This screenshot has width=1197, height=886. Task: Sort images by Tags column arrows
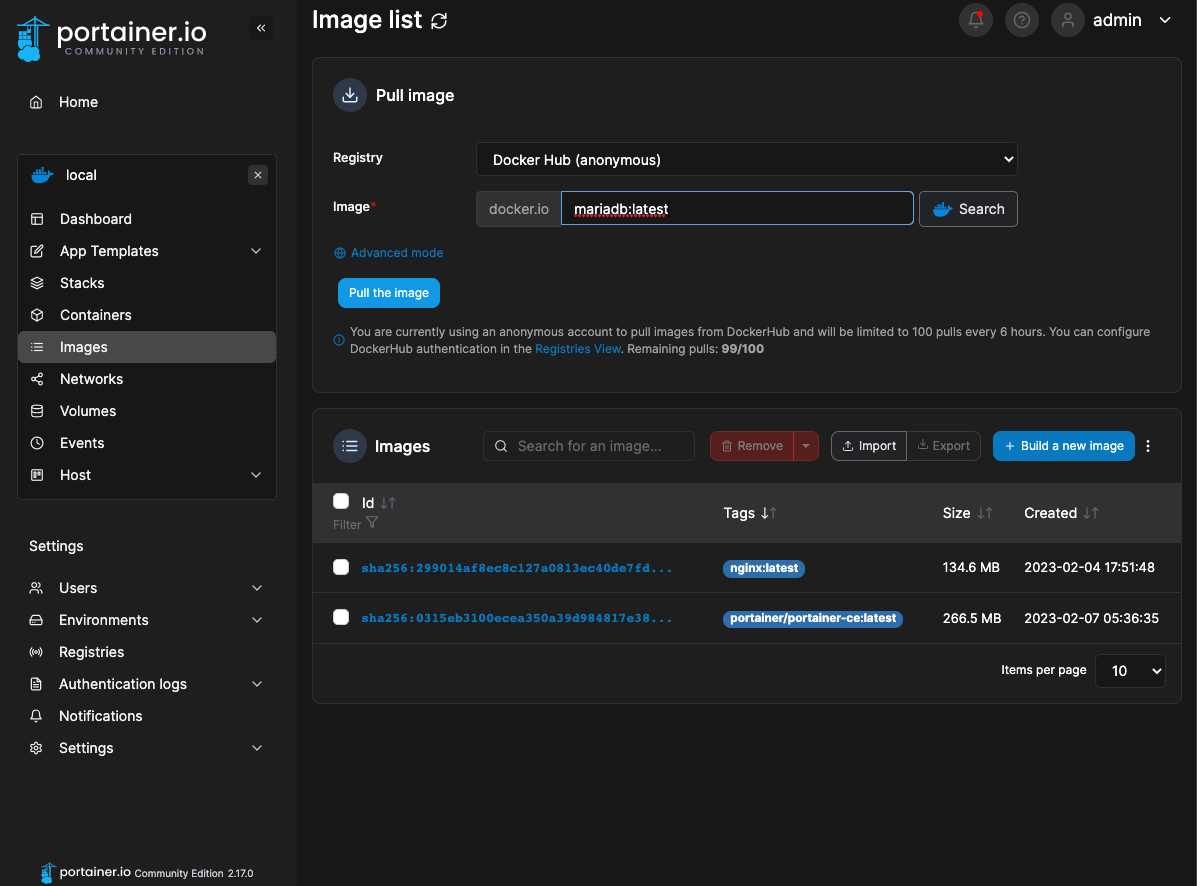point(768,513)
